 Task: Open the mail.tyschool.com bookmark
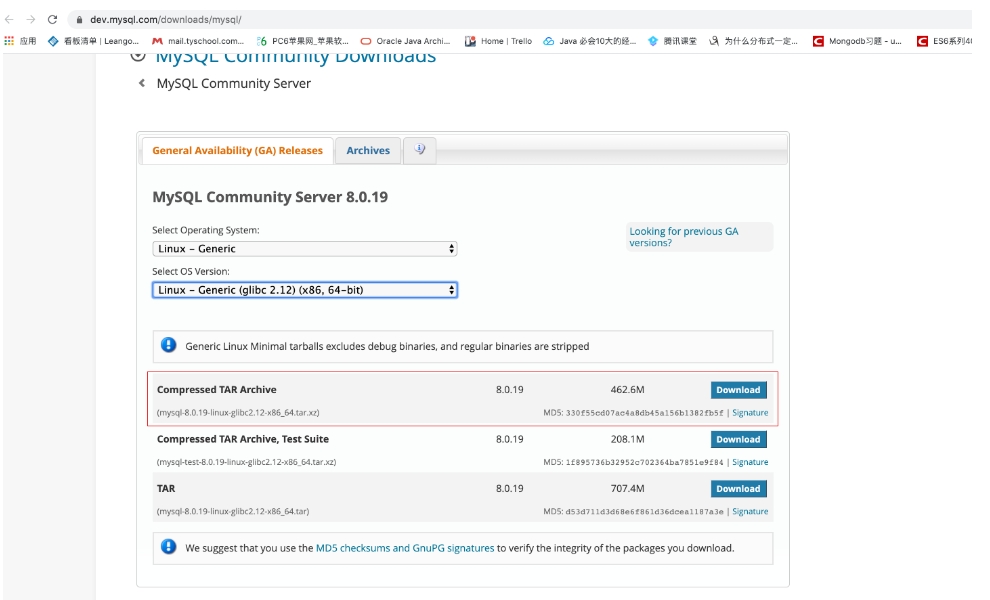(x=198, y=41)
